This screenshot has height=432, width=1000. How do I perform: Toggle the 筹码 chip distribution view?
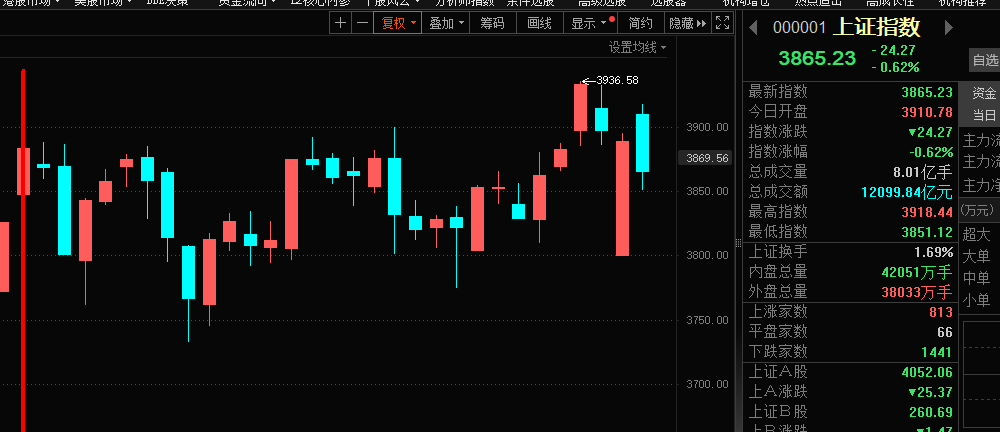tap(492, 23)
